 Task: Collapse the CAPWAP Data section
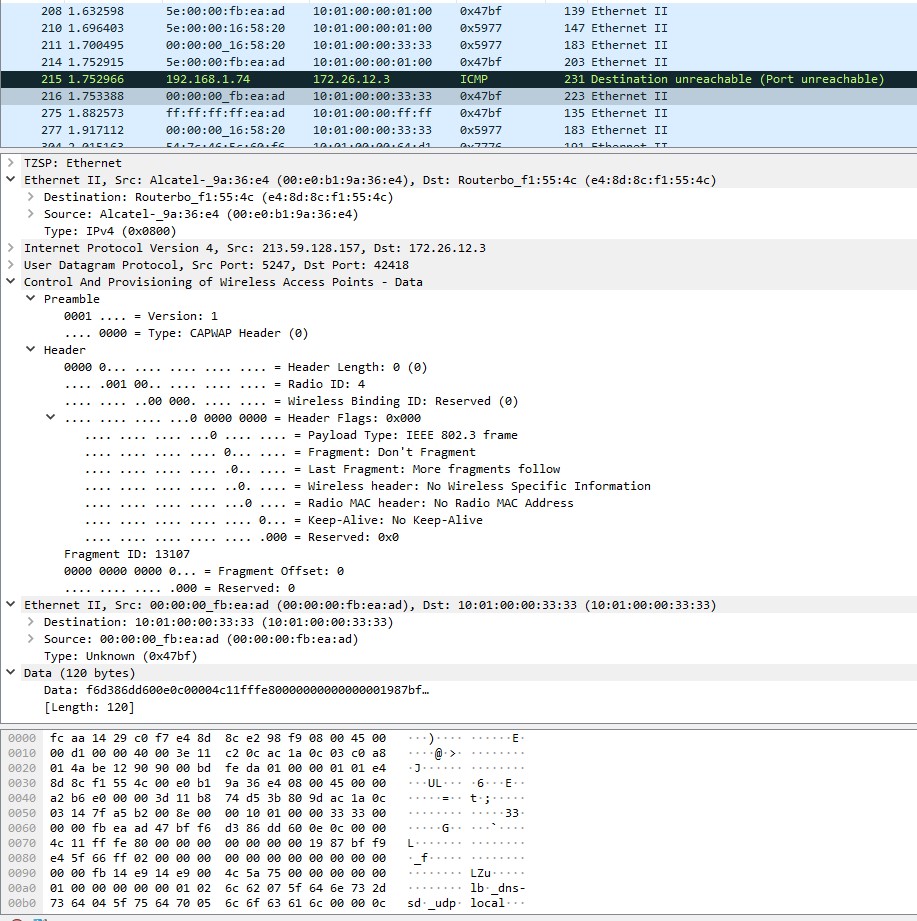(11, 282)
